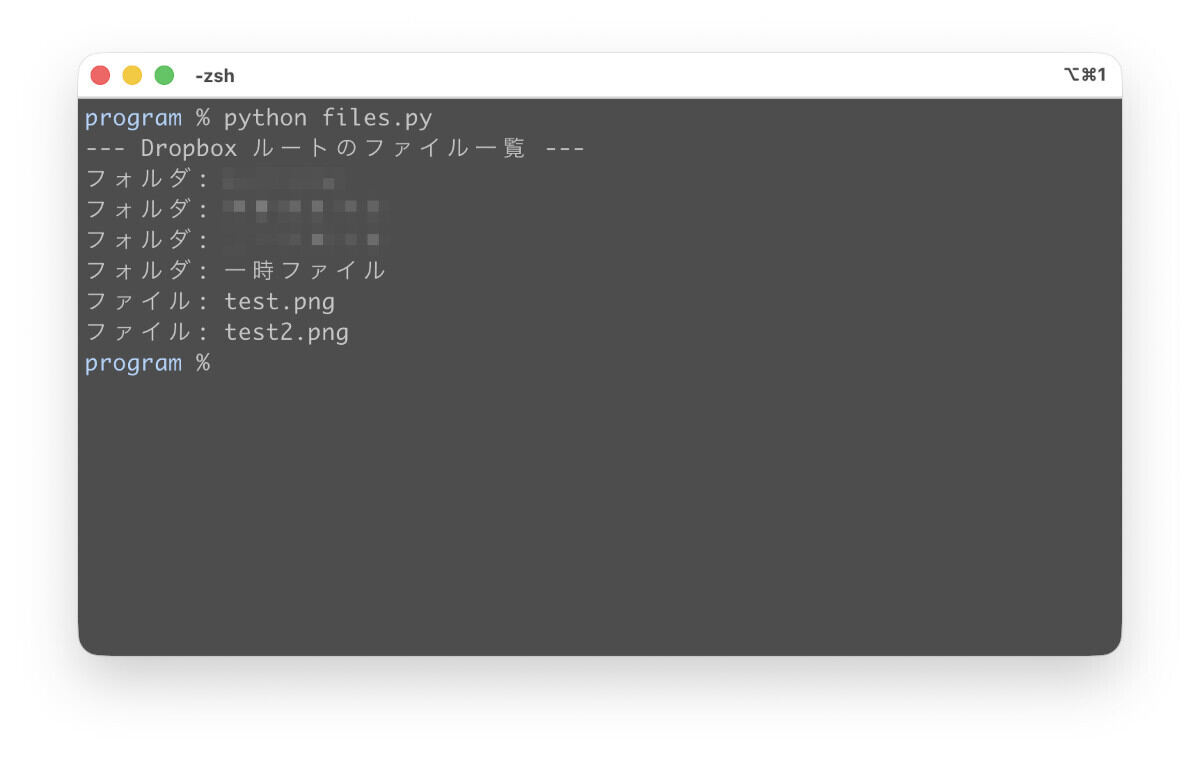Click the red close traffic light
Viewport: 1200px width, 759px height.
[x=100, y=75]
